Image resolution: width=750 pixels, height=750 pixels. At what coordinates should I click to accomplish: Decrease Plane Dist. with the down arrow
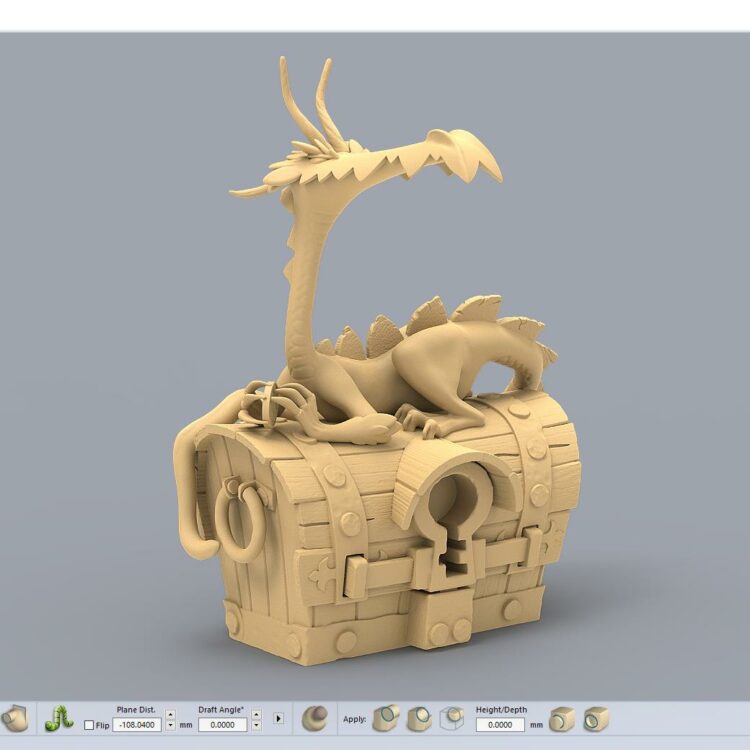(170, 725)
